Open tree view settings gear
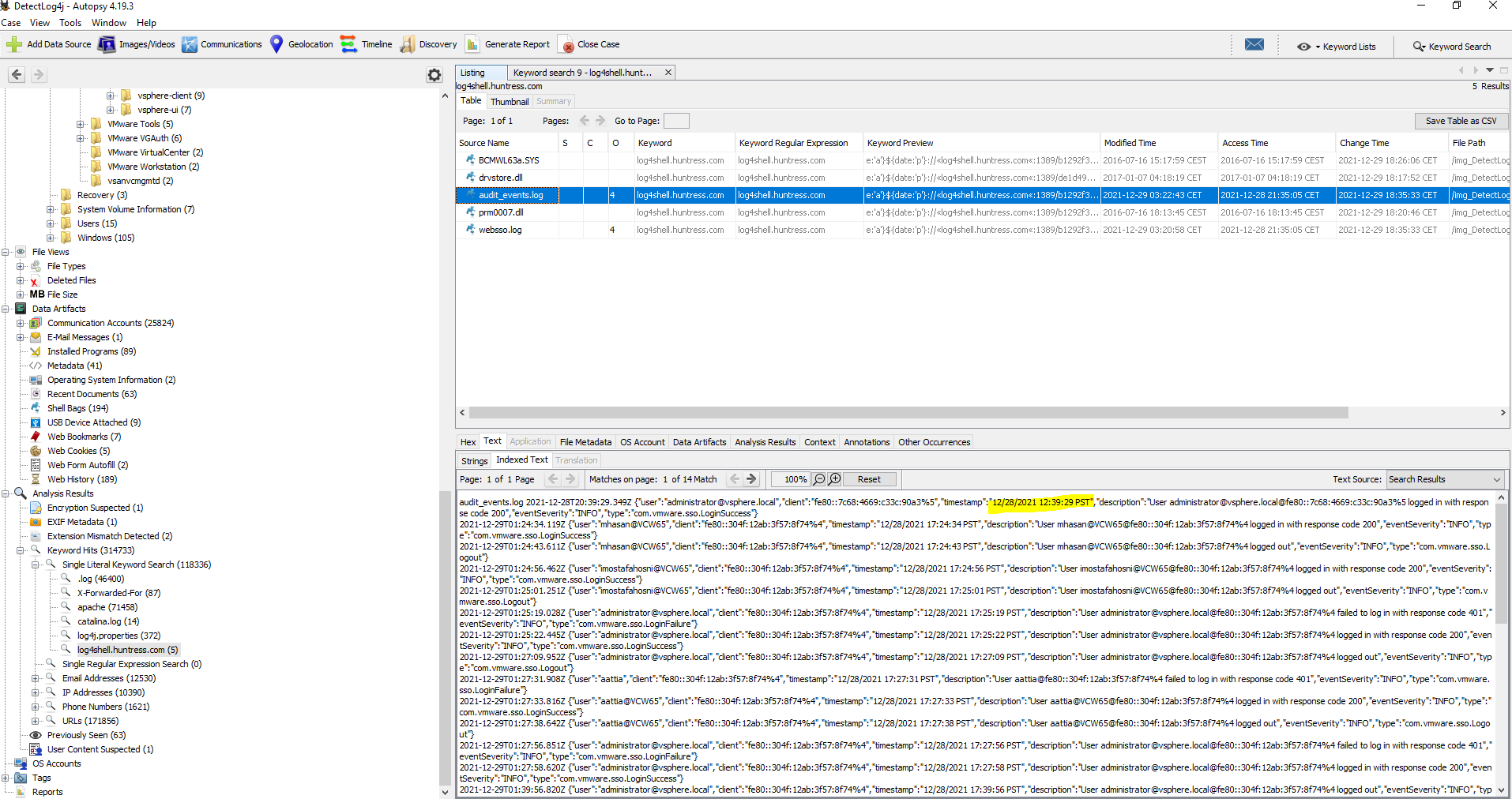This screenshot has width=1512, height=799. 434,75
